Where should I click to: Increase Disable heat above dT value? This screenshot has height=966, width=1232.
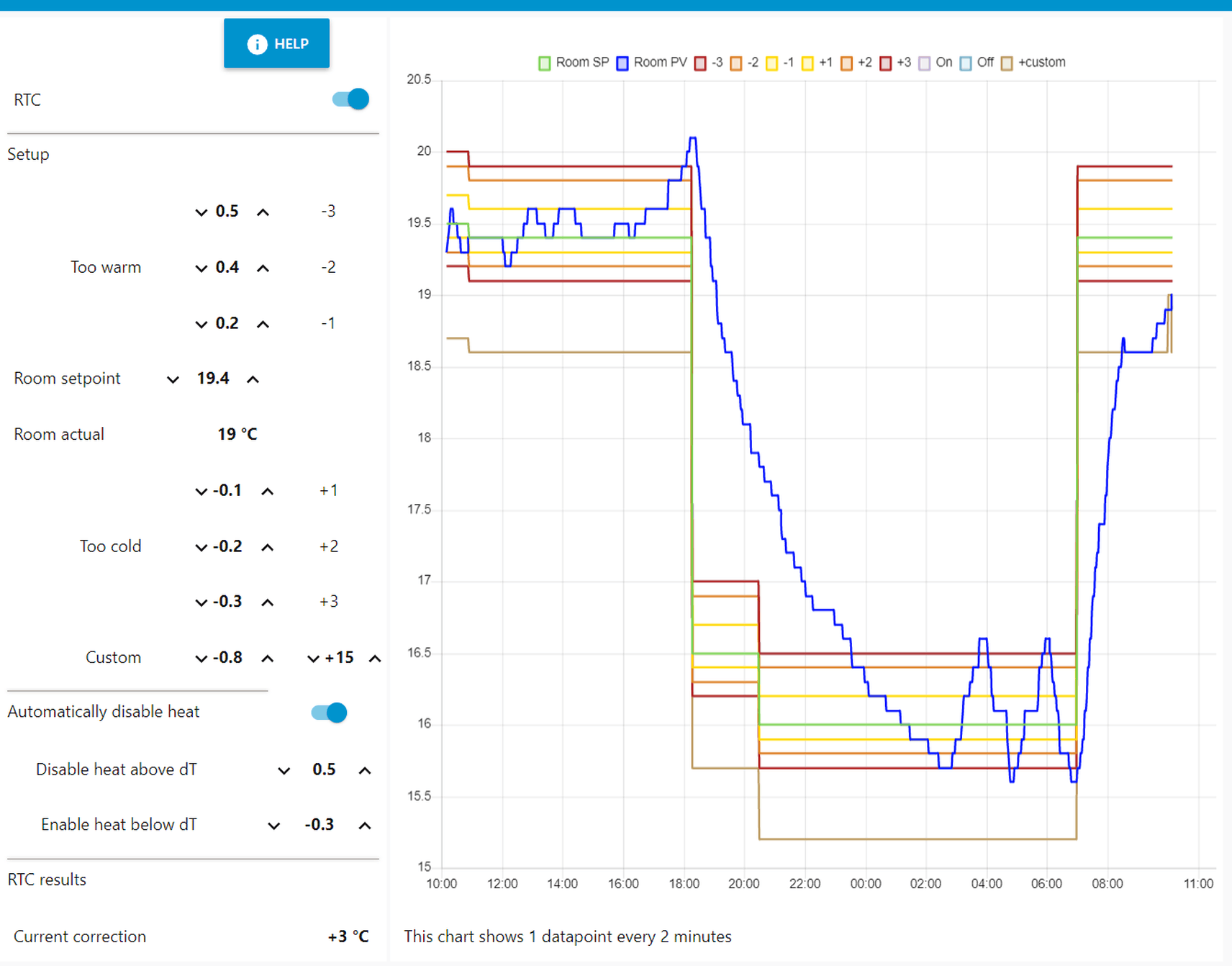click(x=365, y=771)
